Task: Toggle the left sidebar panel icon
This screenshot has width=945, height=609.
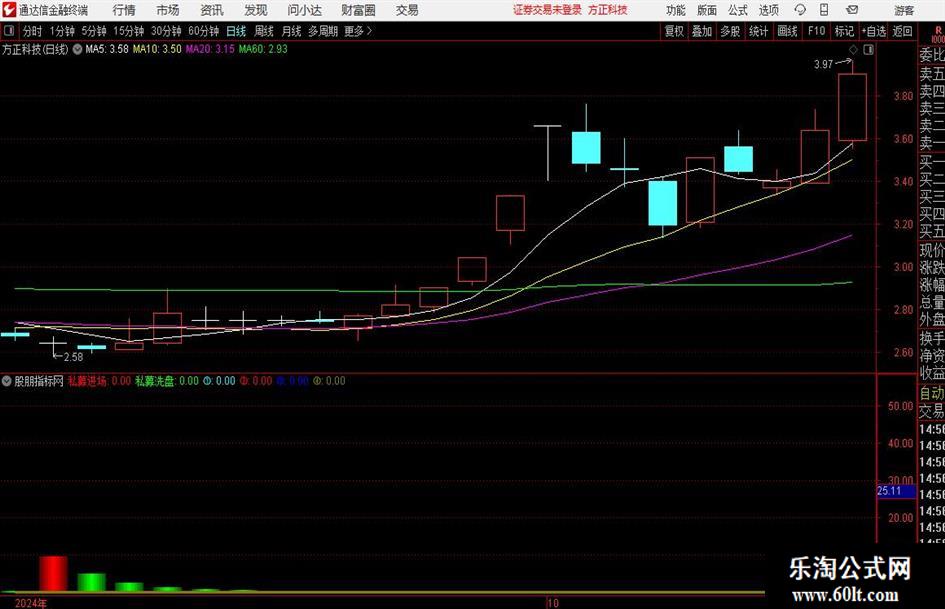Action: tap(8, 31)
